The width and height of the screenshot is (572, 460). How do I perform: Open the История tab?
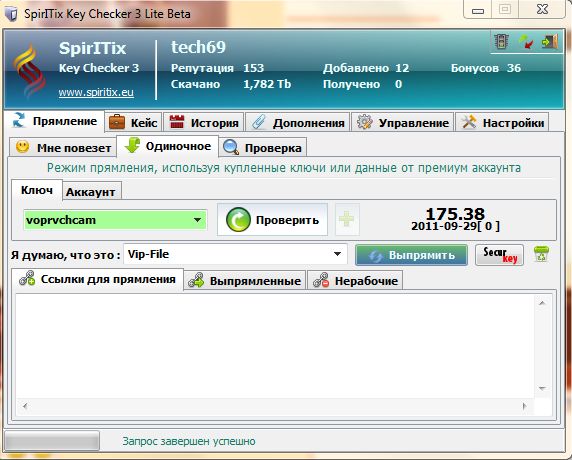click(204, 123)
